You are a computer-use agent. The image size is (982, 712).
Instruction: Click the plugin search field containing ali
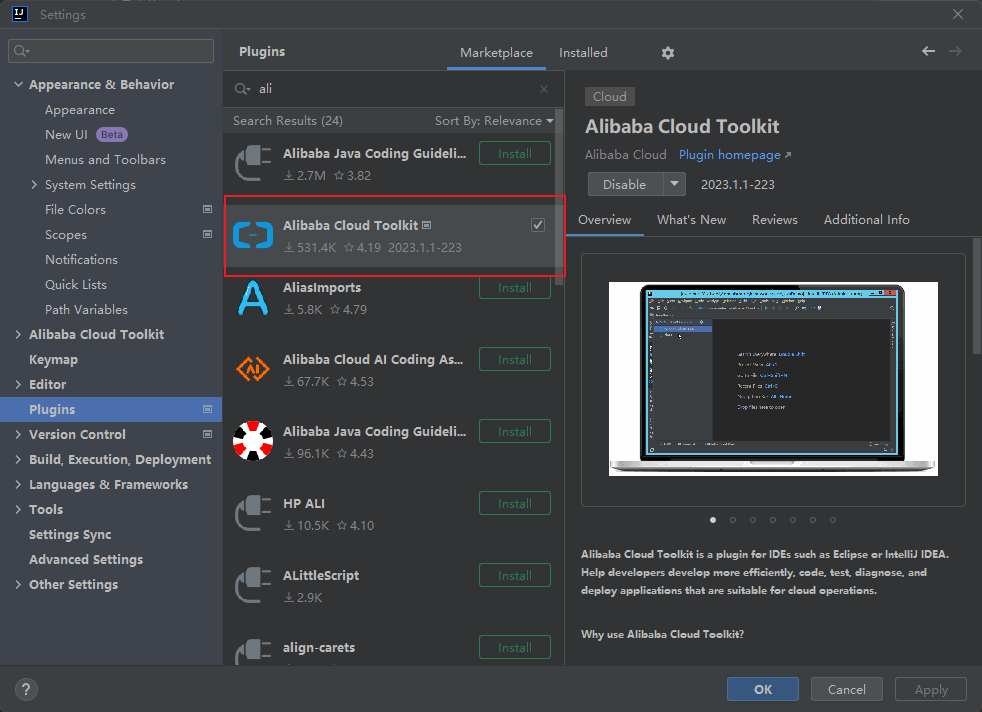point(394,89)
